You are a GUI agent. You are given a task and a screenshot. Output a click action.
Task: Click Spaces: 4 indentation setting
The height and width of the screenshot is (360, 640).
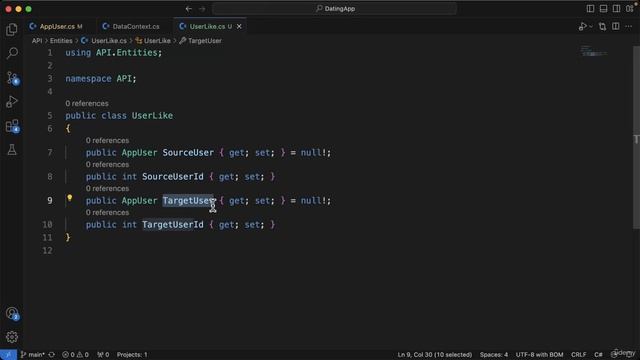pyautogui.click(x=494, y=355)
